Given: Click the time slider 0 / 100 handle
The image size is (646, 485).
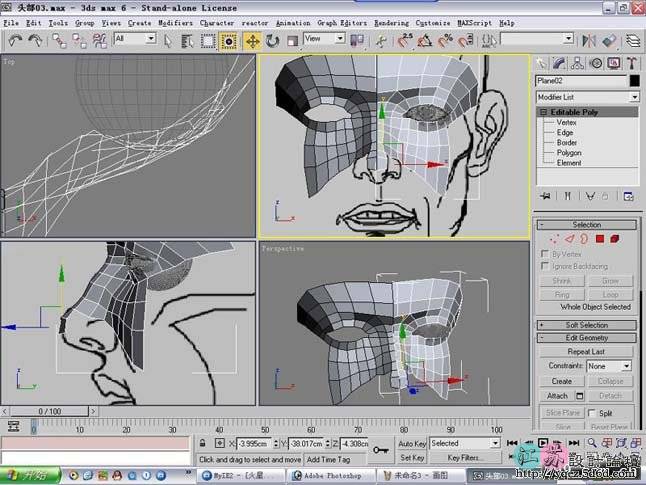Looking at the screenshot, I should tap(49, 411).
